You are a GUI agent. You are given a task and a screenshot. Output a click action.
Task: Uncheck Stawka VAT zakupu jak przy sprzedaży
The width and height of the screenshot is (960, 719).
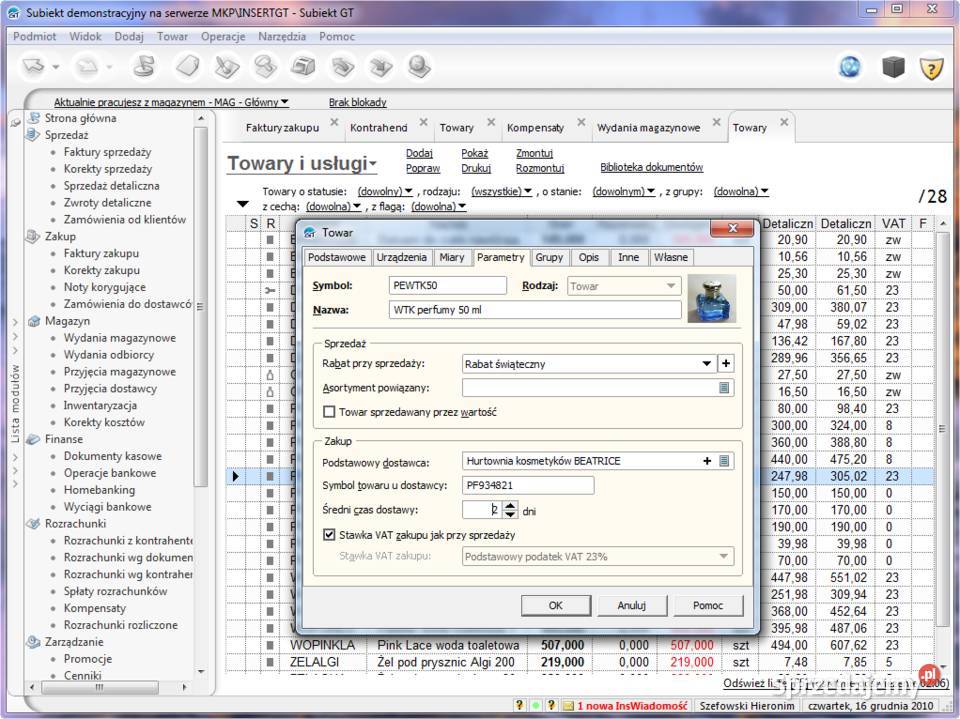(x=330, y=535)
